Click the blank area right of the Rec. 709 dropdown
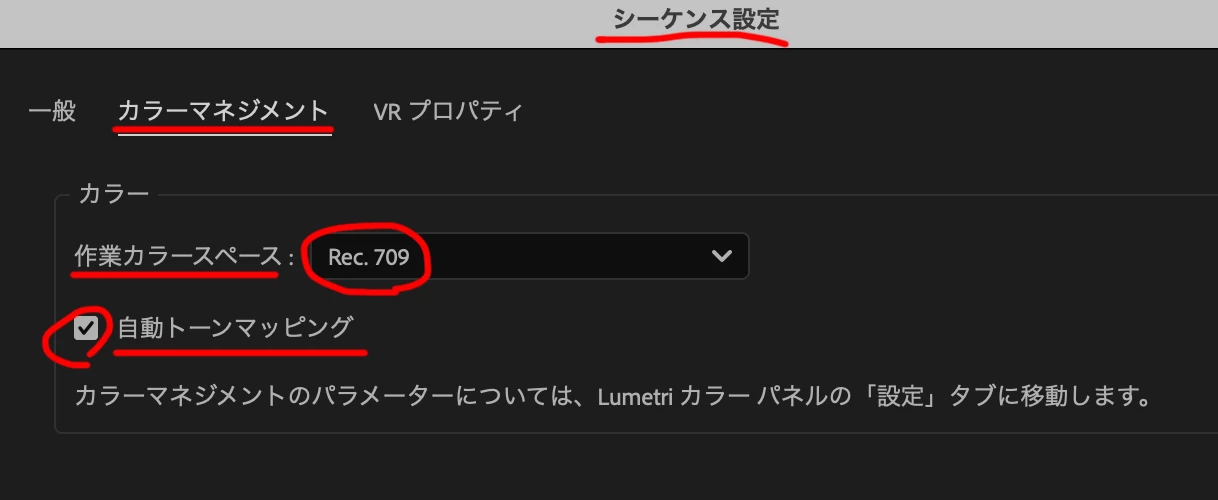1218x500 pixels. (980, 256)
